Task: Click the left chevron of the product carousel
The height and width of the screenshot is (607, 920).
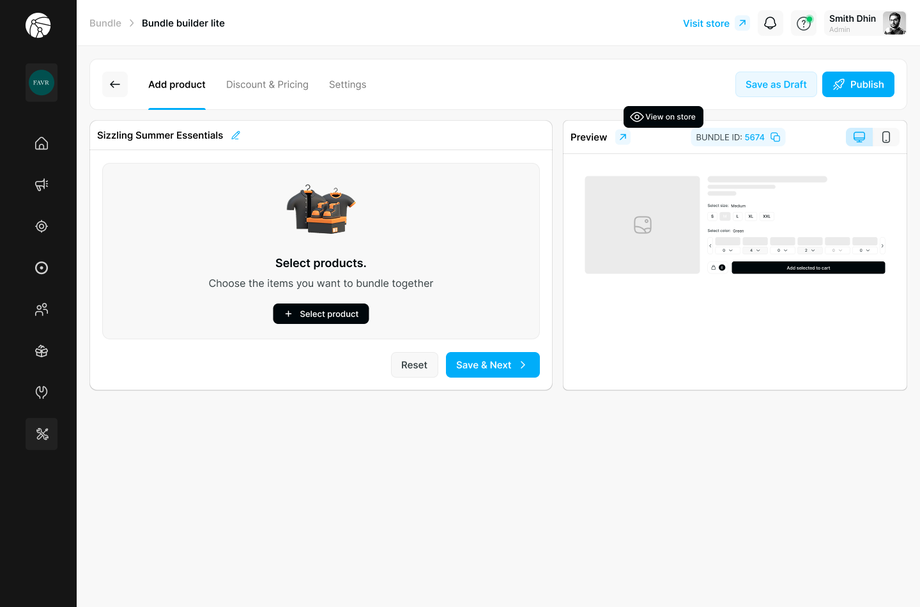Action: coord(711,244)
